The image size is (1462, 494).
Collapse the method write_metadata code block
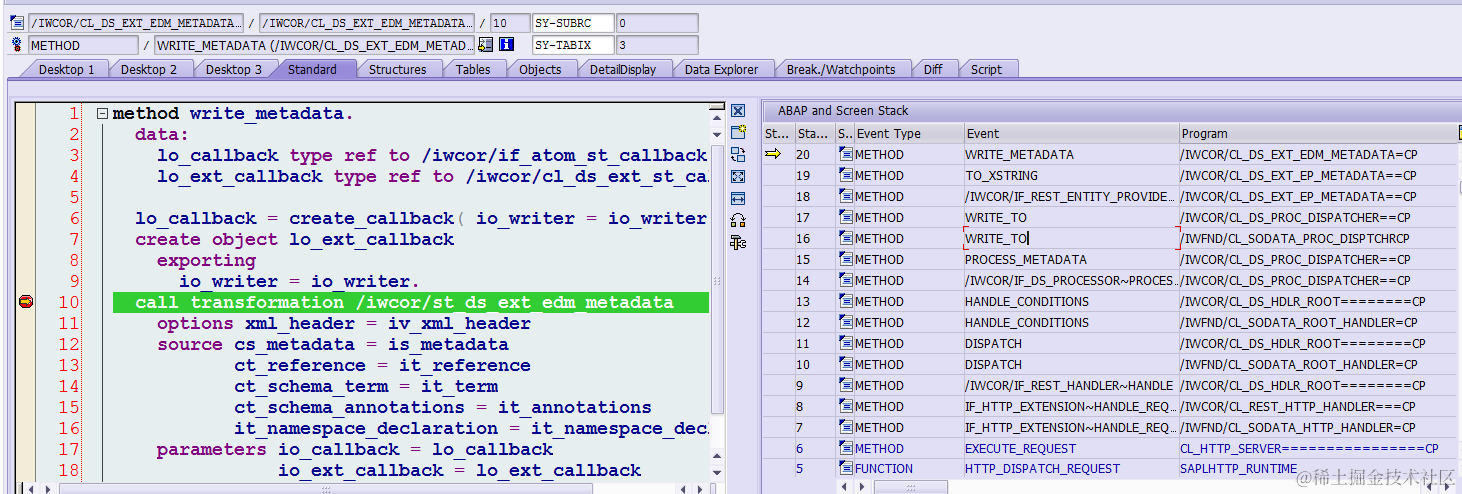102,114
